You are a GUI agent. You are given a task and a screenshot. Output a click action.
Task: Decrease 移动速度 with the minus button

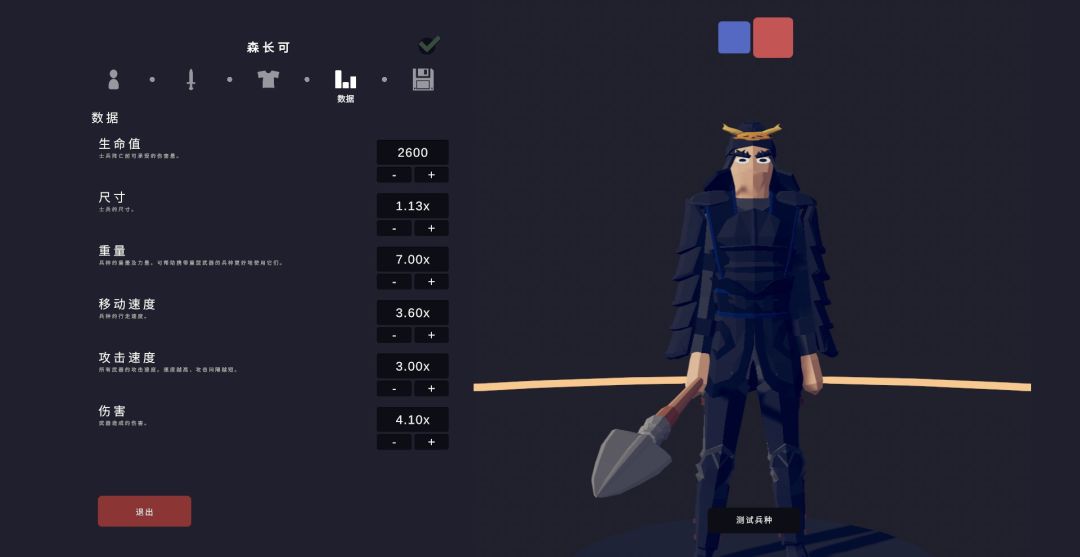pos(394,335)
